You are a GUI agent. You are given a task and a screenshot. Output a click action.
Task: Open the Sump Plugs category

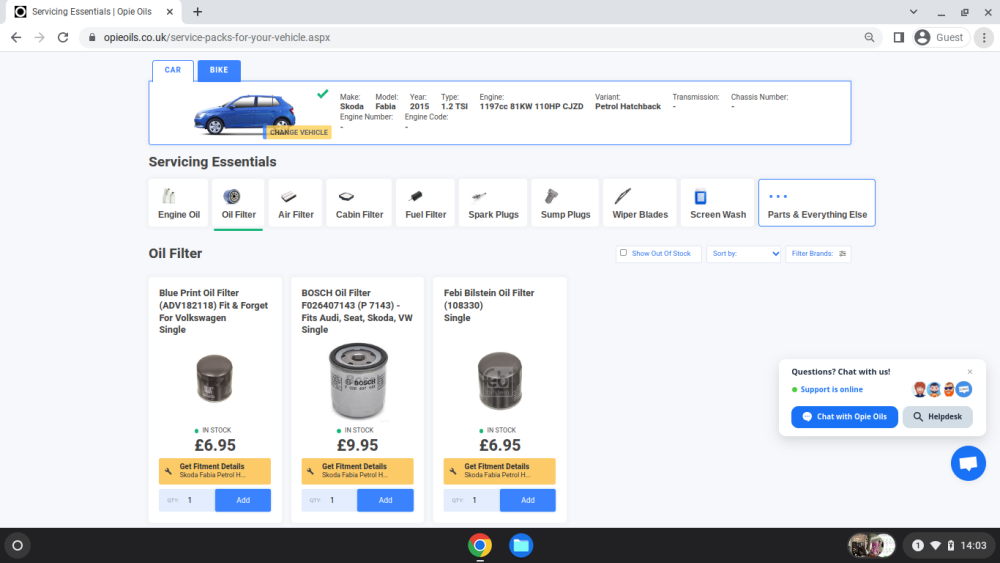[565, 203]
